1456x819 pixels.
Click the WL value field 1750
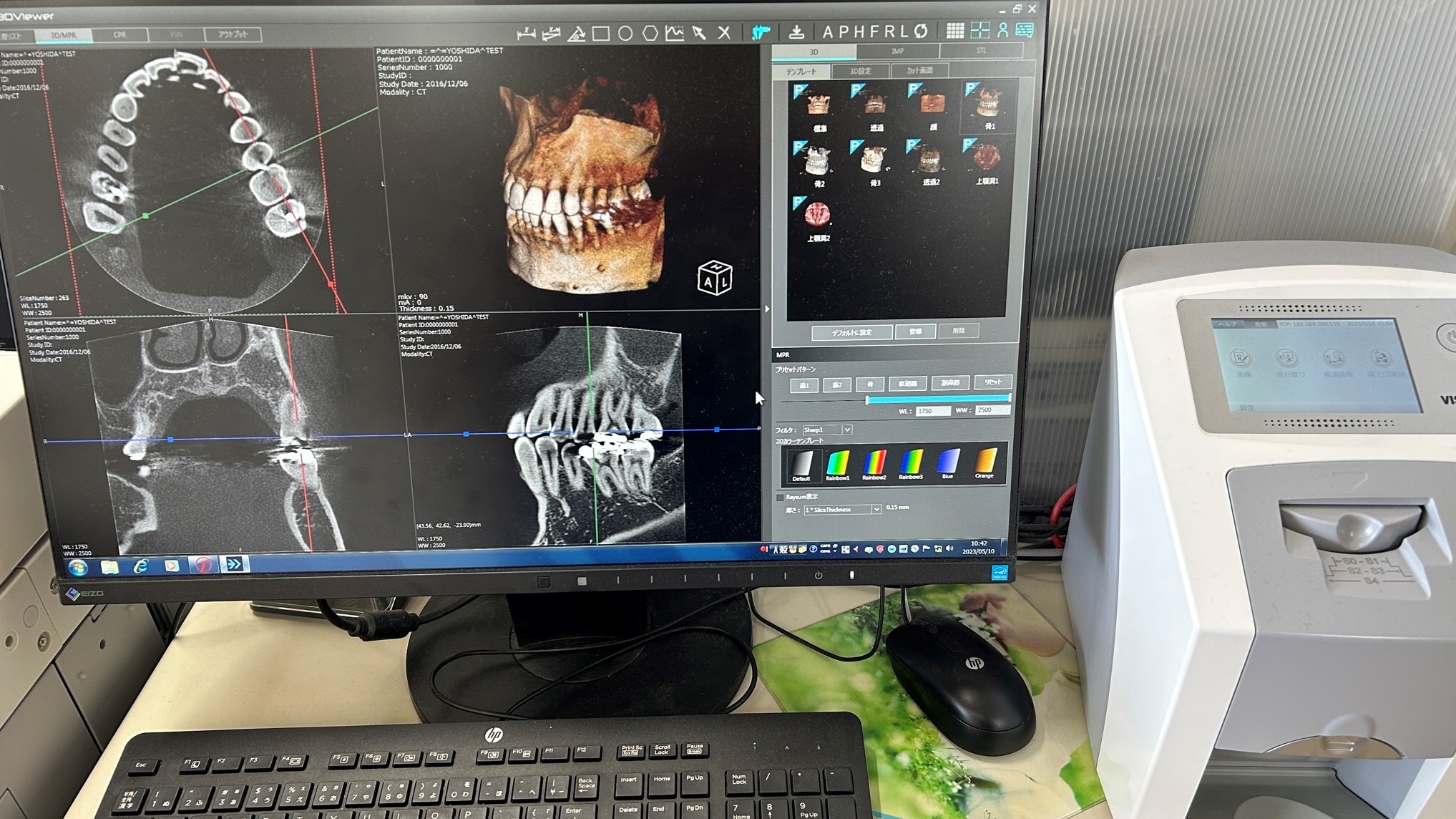[x=933, y=411]
